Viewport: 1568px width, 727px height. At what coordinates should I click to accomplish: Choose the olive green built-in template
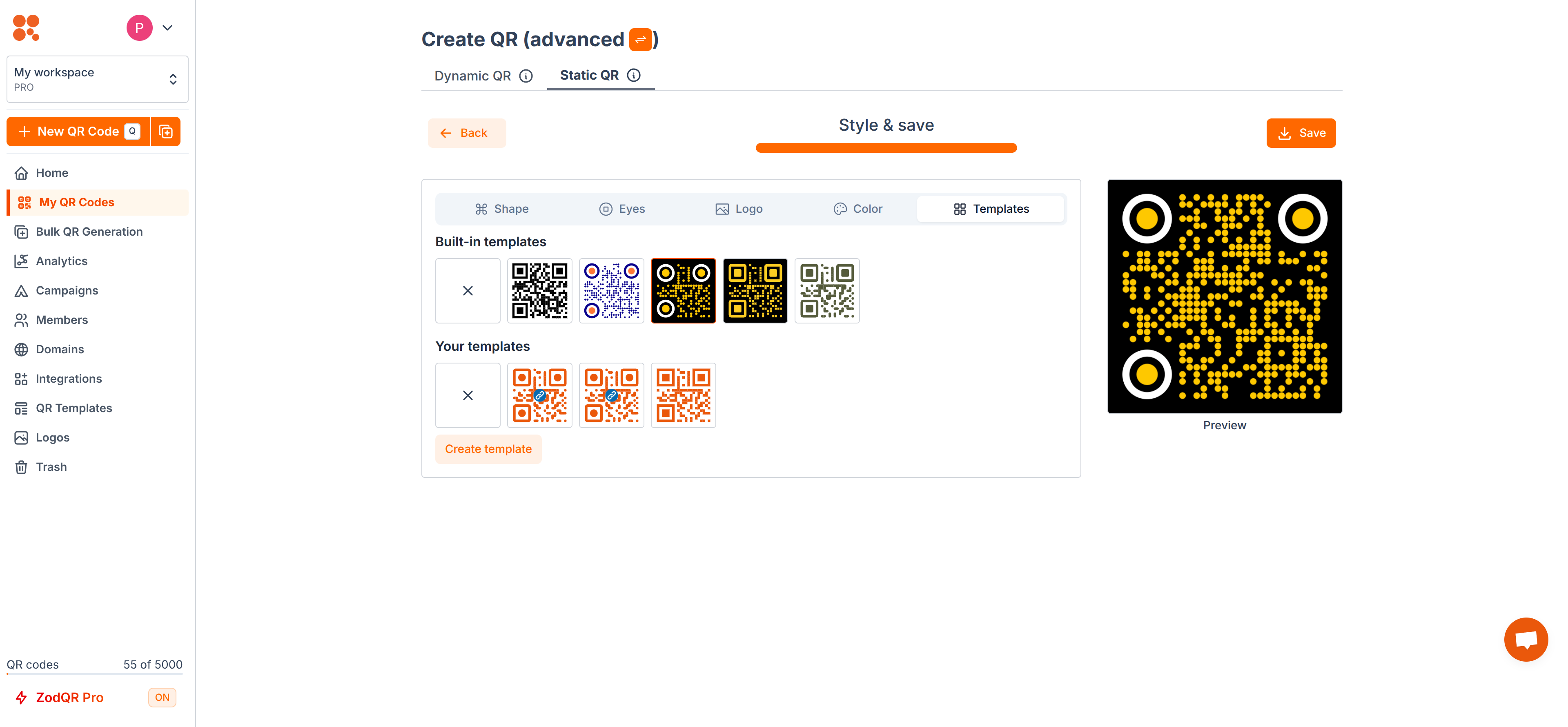coord(826,291)
